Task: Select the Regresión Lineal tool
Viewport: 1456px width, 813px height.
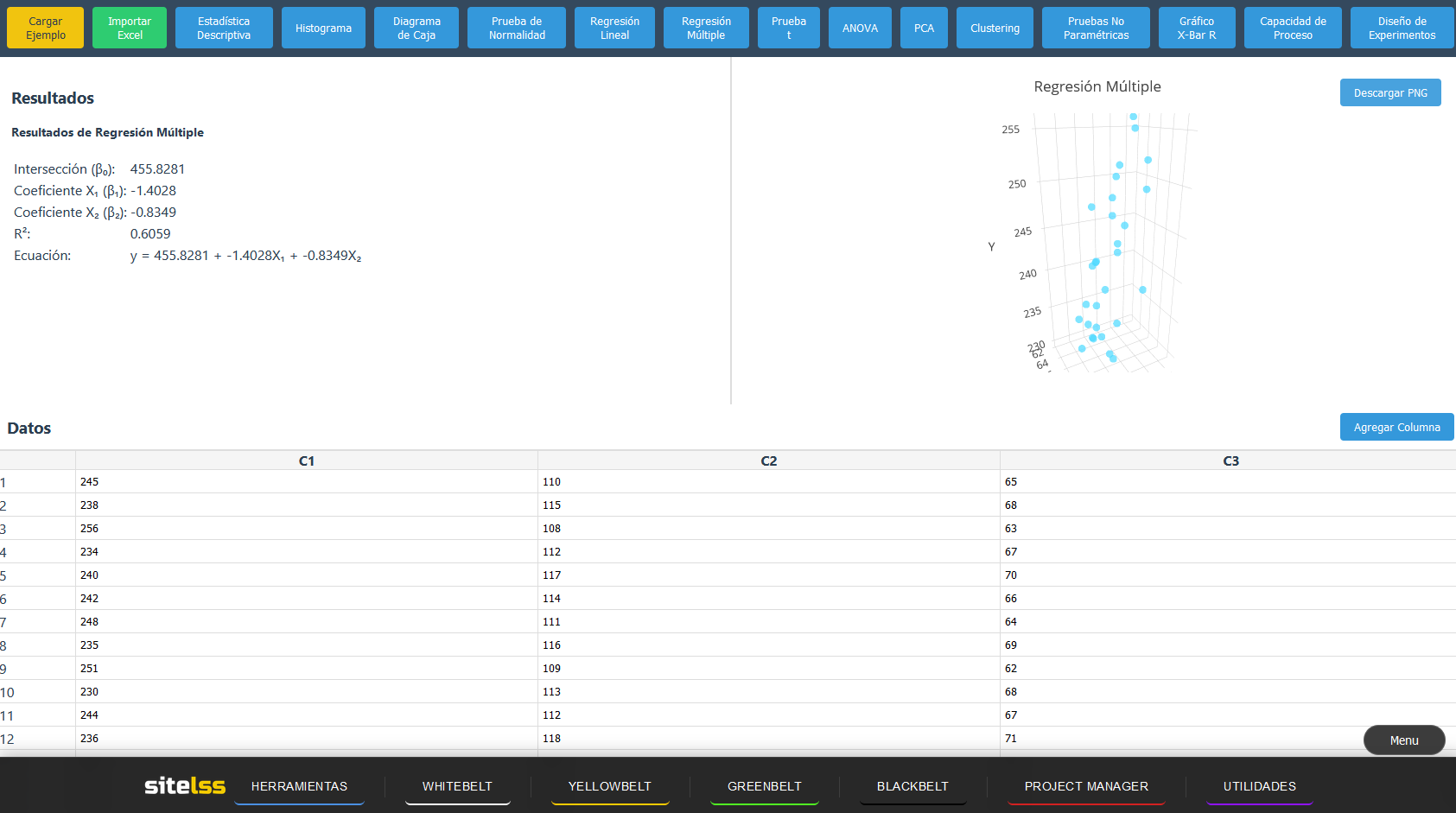Action: (614, 28)
